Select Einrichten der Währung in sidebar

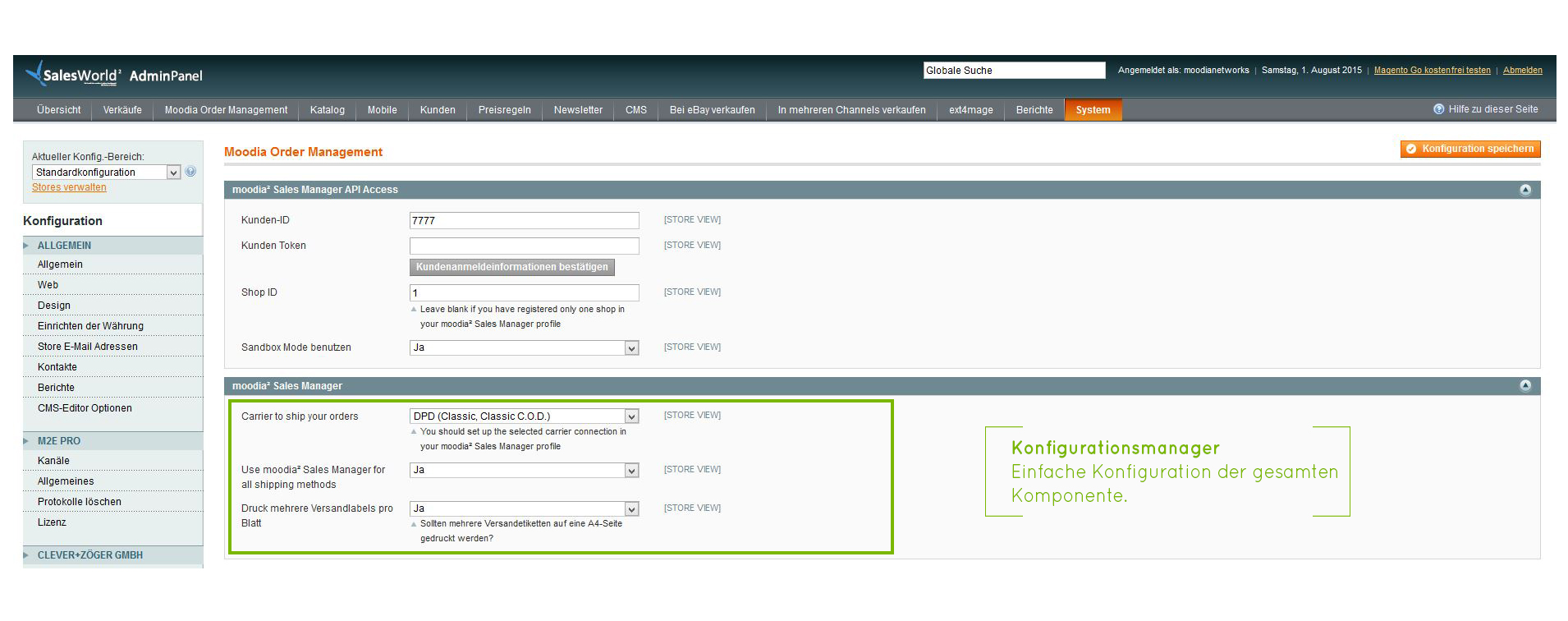(112, 326)
